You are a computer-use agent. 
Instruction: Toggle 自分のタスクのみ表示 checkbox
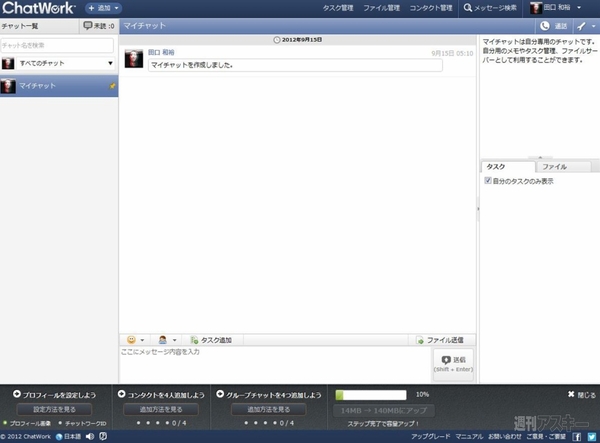(488, 181)
